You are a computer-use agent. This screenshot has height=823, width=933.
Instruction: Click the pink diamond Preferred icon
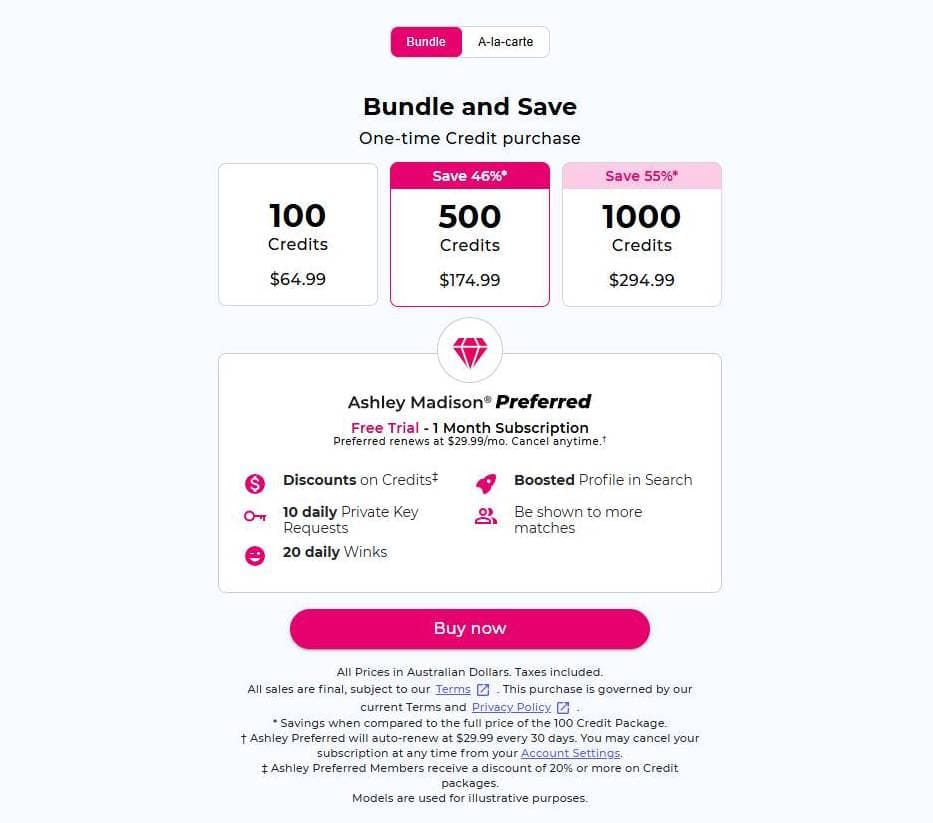(x=469, y=350)
